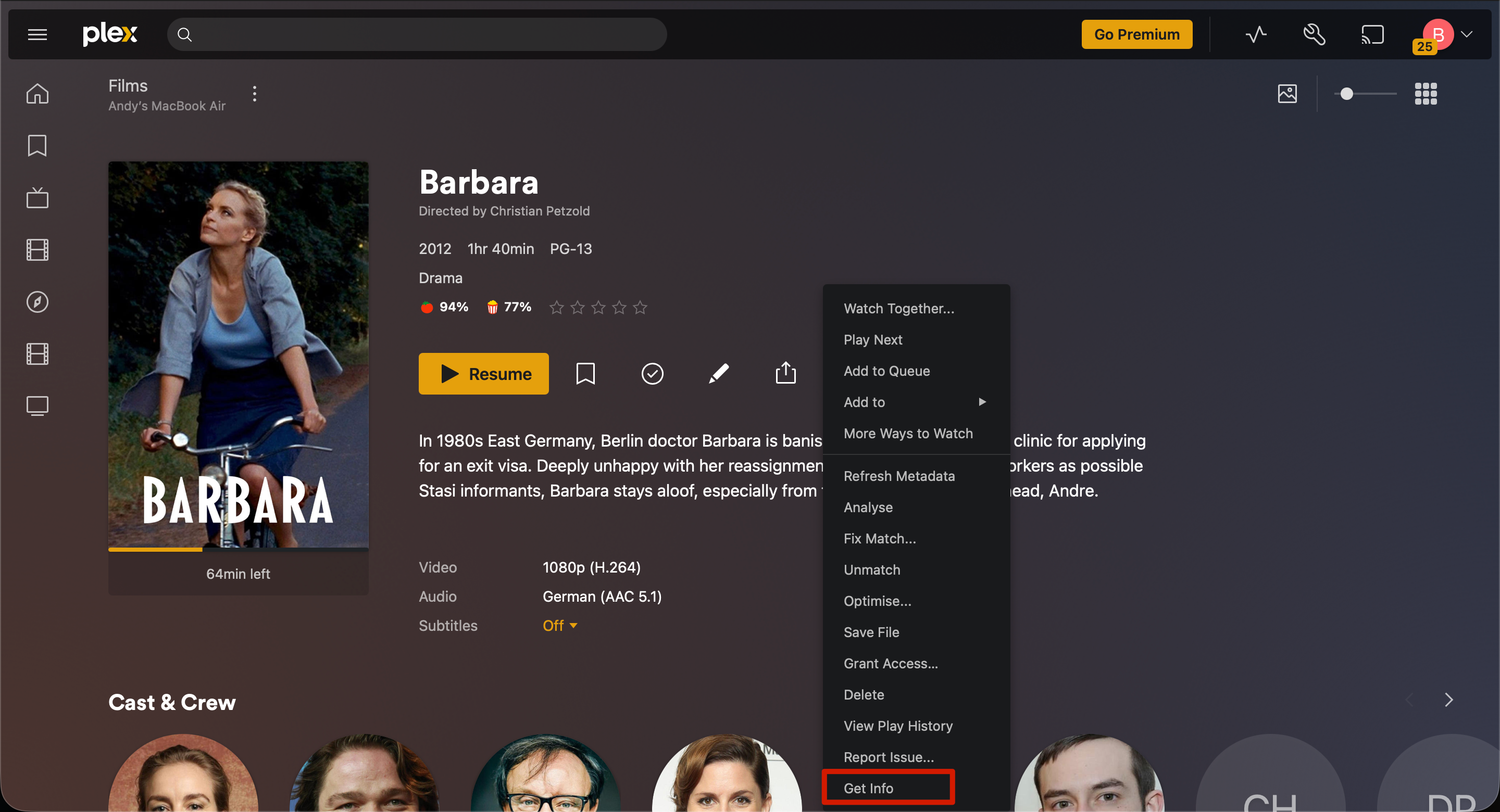The image size is (1500, 812).
Task: Click the Go Premium button
Action: 1136,34
